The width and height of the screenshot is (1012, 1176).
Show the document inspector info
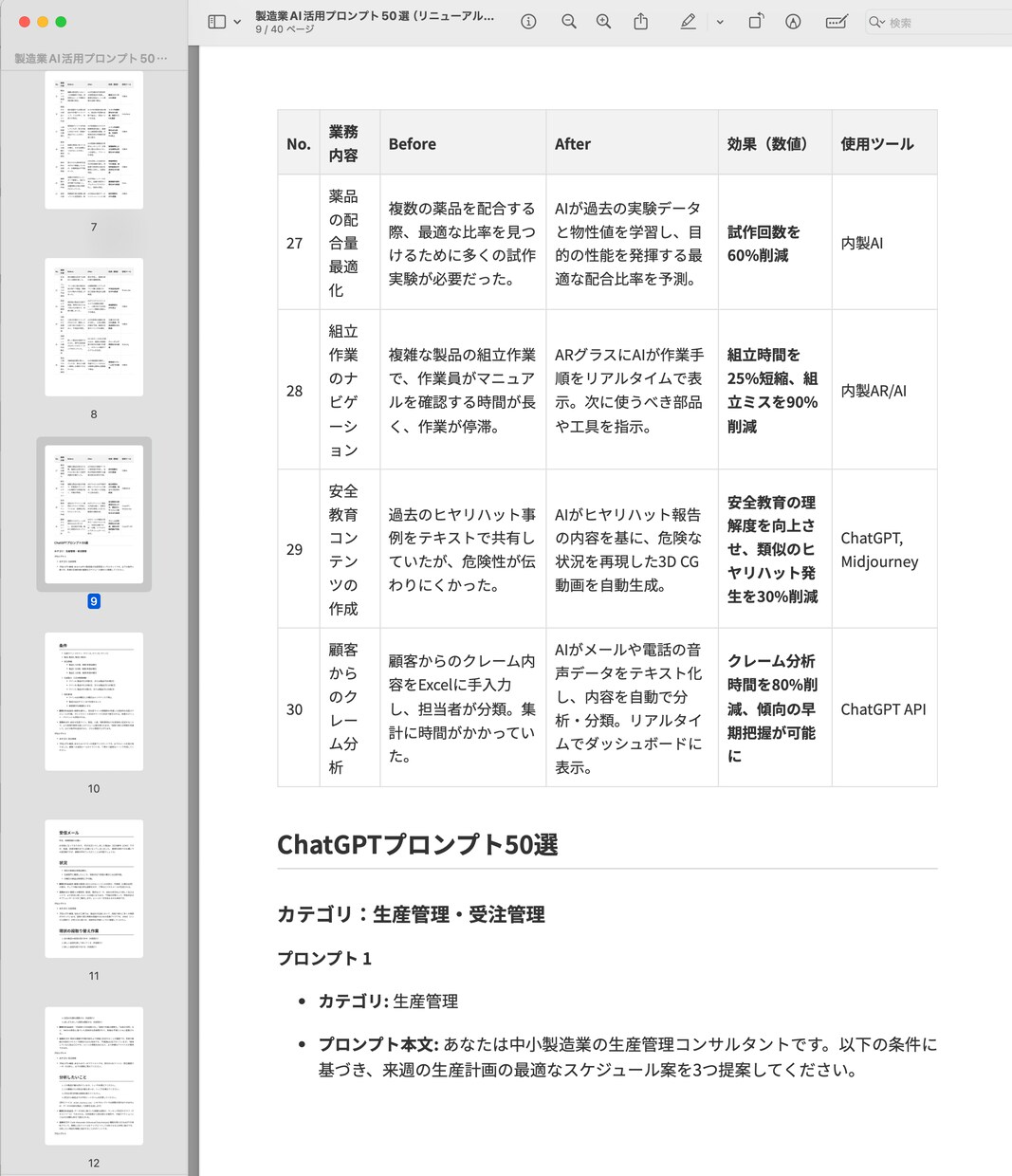529,22
